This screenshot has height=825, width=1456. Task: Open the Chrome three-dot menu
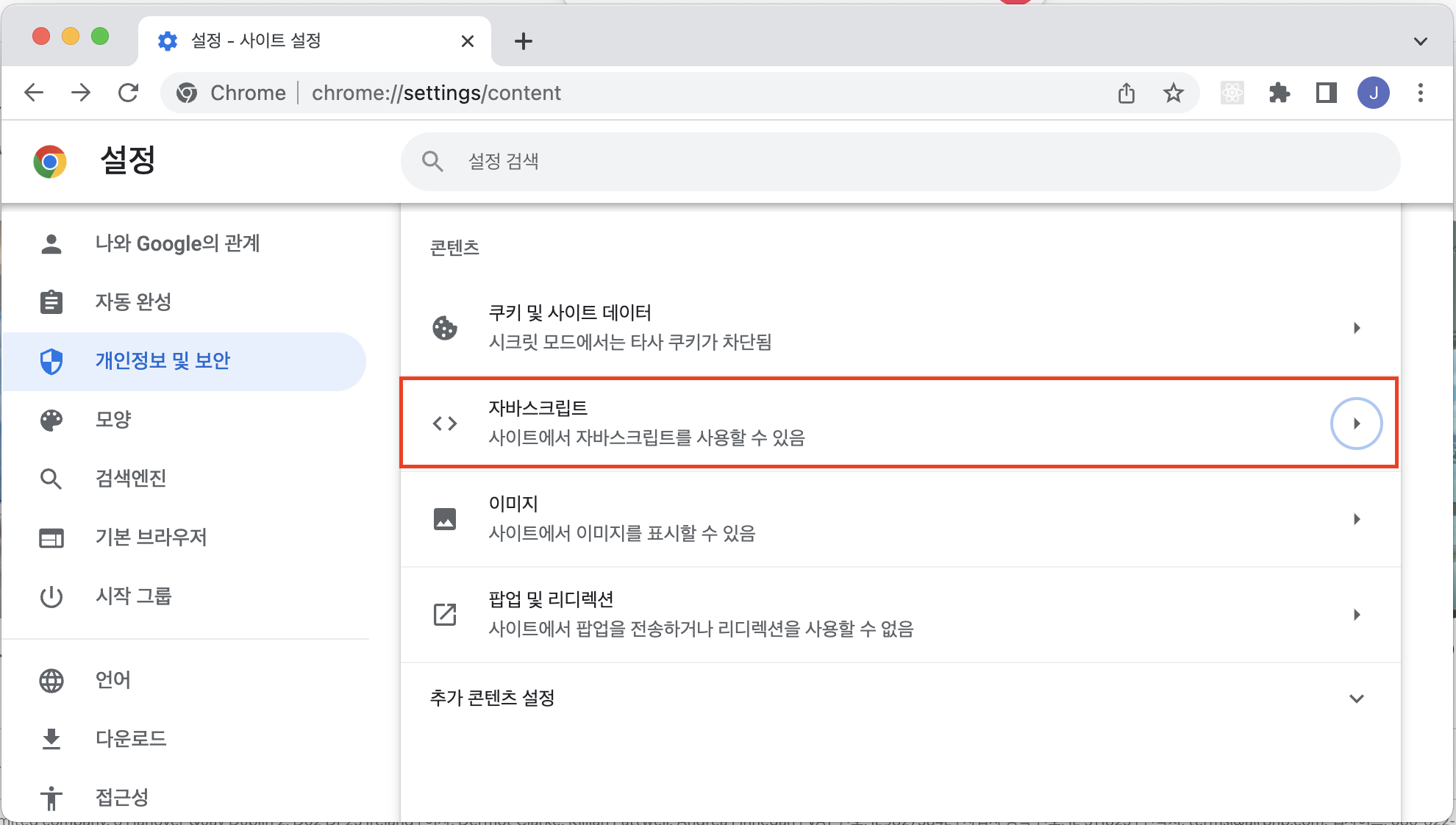tap(1420, 93)
